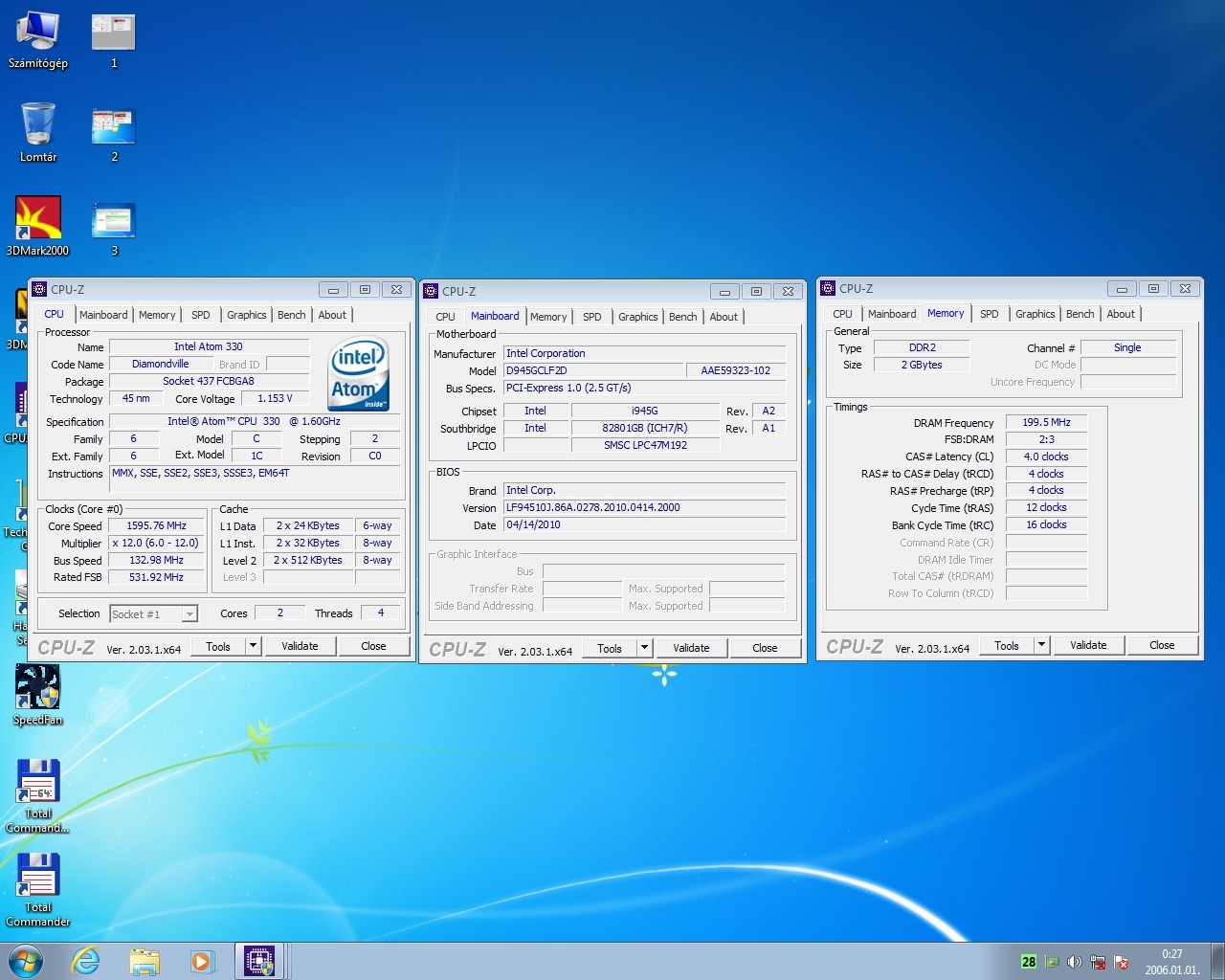
Task: Open Tools dropdown arrow in CPU window
Action: click(254, 646)
